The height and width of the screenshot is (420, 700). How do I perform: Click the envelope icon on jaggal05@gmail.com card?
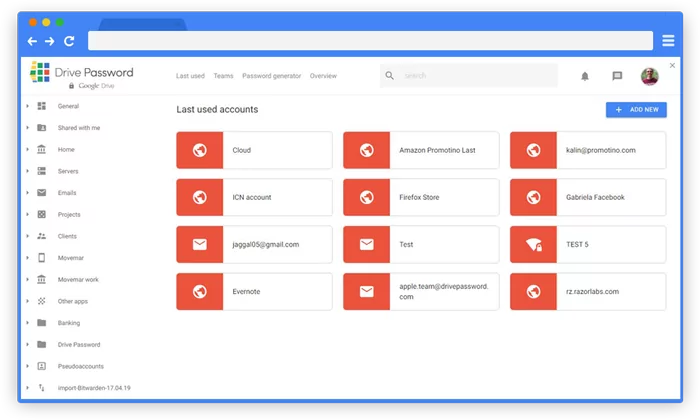[200, 244]
